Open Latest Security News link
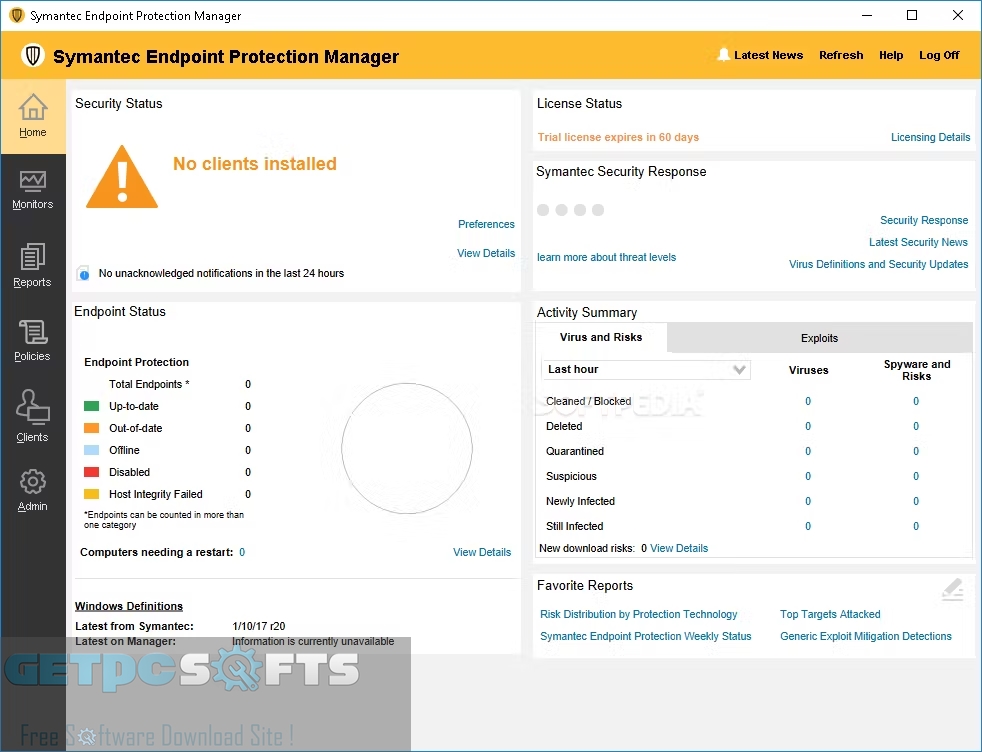Screen dimensions: 982x752 (918, 242)
